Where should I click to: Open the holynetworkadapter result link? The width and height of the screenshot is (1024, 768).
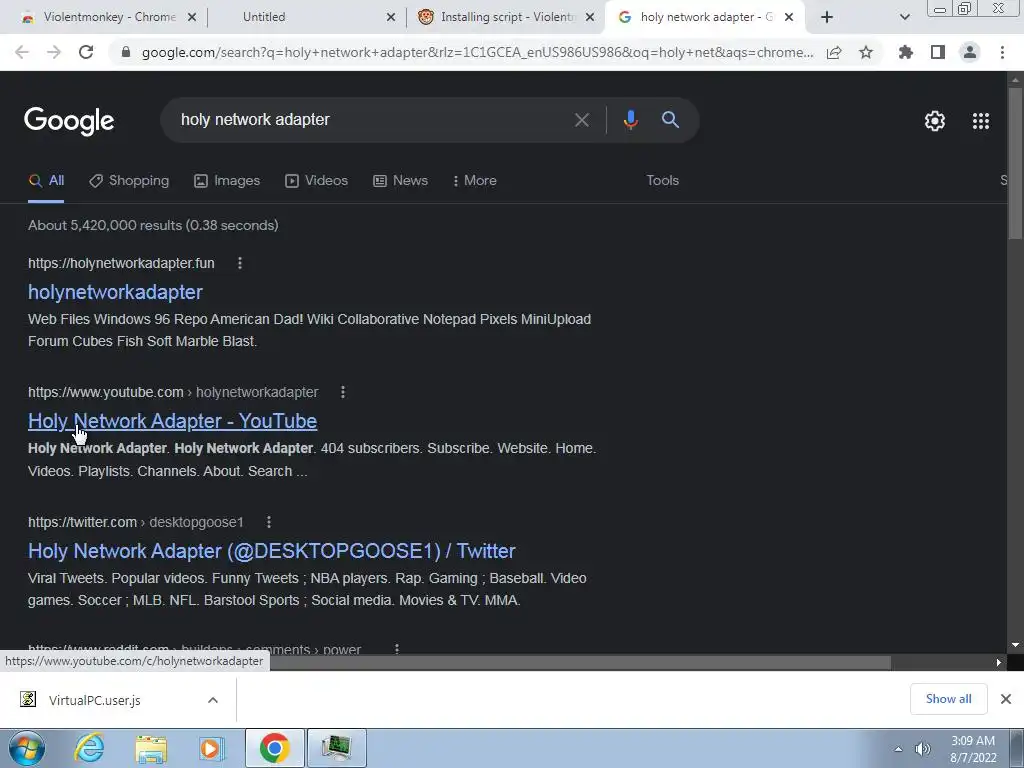click(115, 292)
